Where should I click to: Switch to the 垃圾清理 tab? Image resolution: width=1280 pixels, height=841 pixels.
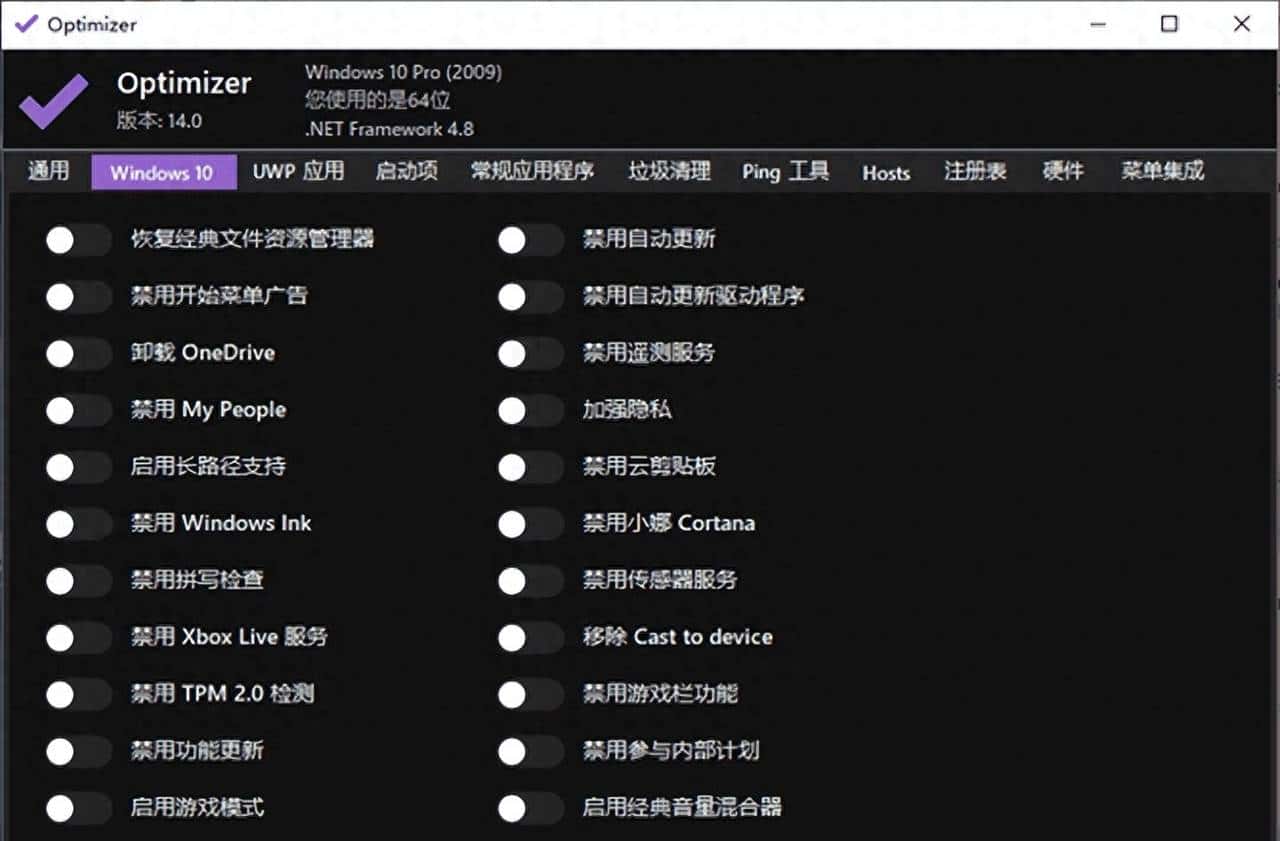point(668,171)
